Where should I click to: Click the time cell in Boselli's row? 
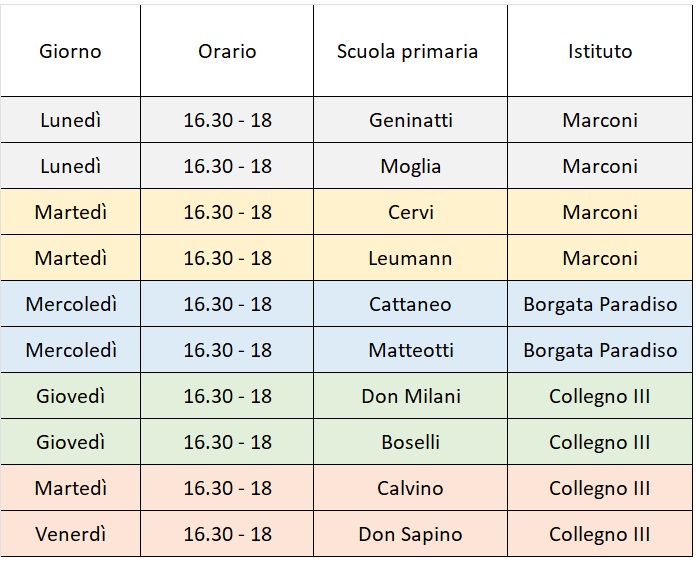tap(227, 442)
